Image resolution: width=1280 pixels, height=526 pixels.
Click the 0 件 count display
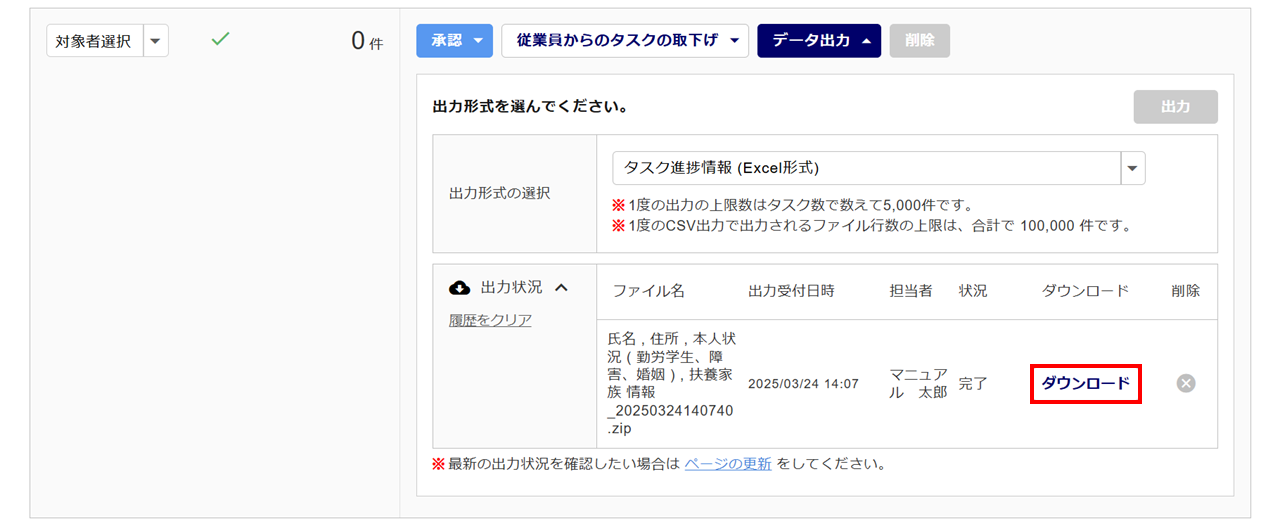pos(366,41)
